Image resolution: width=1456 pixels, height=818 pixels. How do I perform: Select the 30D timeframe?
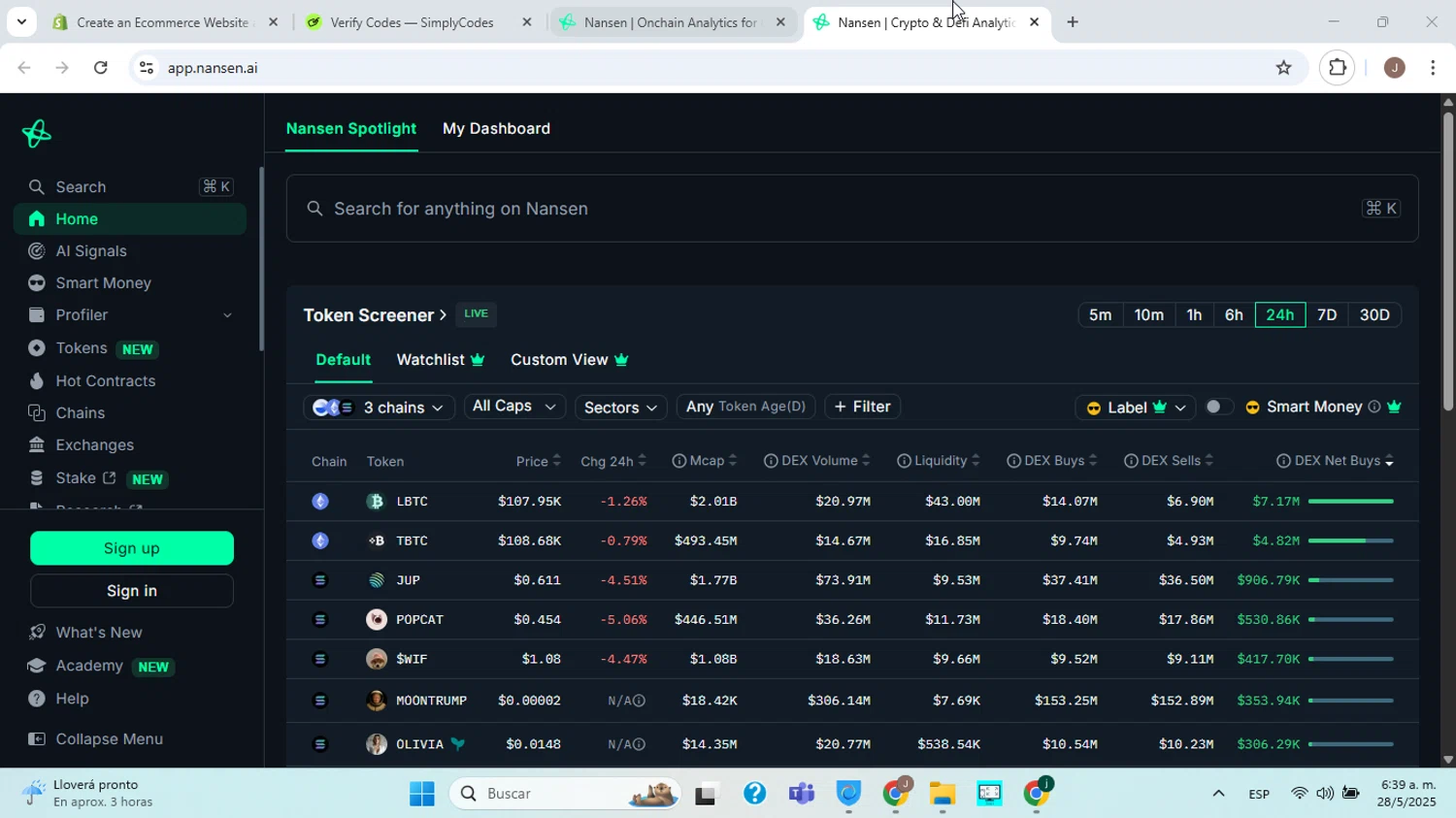1374,315
